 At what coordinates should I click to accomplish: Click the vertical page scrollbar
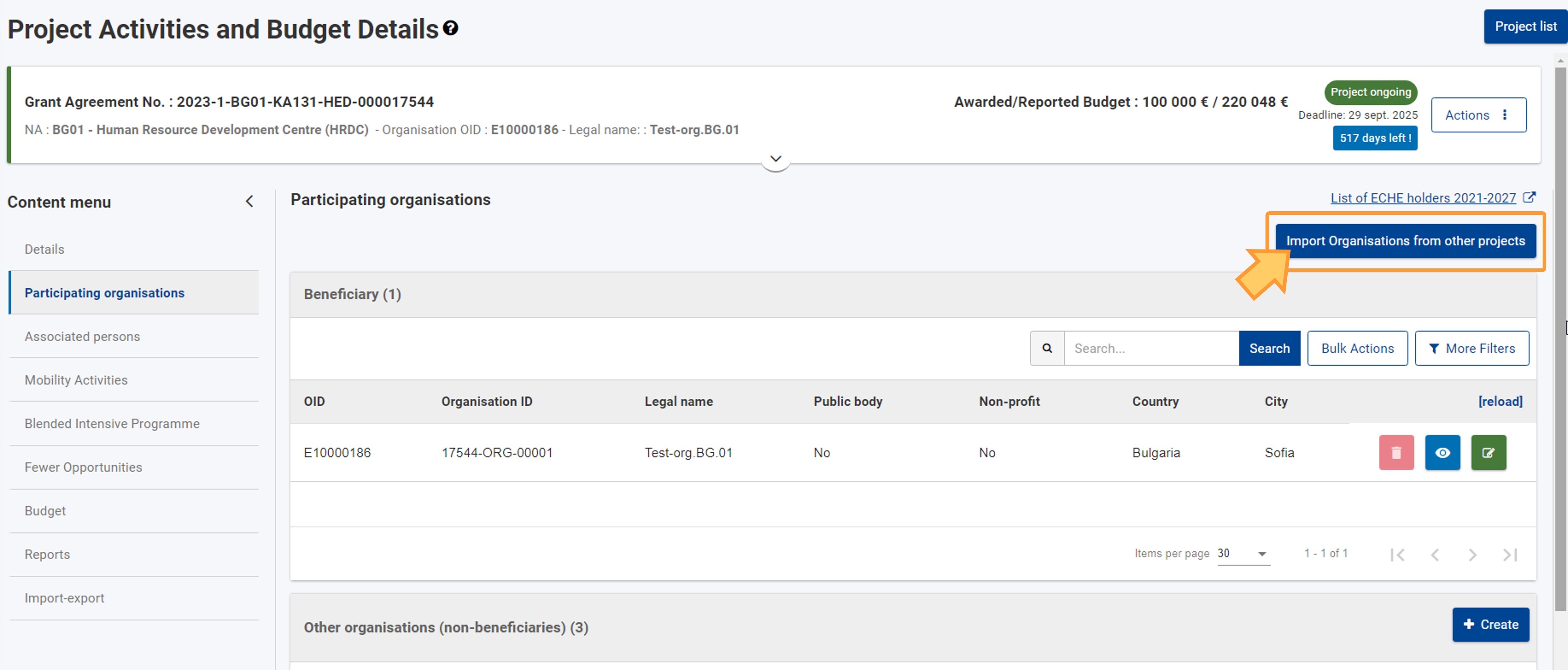coord(1560,335)
